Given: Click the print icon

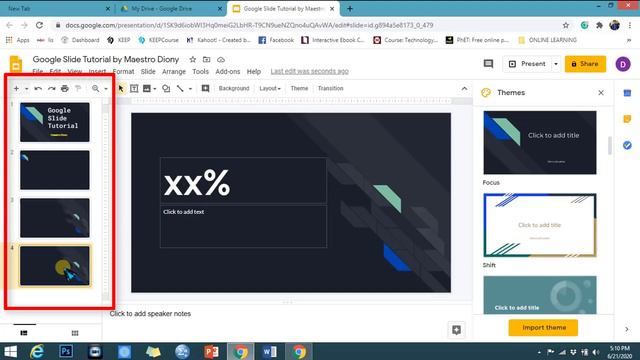Looking at the screenshot, I should point(64,89).
